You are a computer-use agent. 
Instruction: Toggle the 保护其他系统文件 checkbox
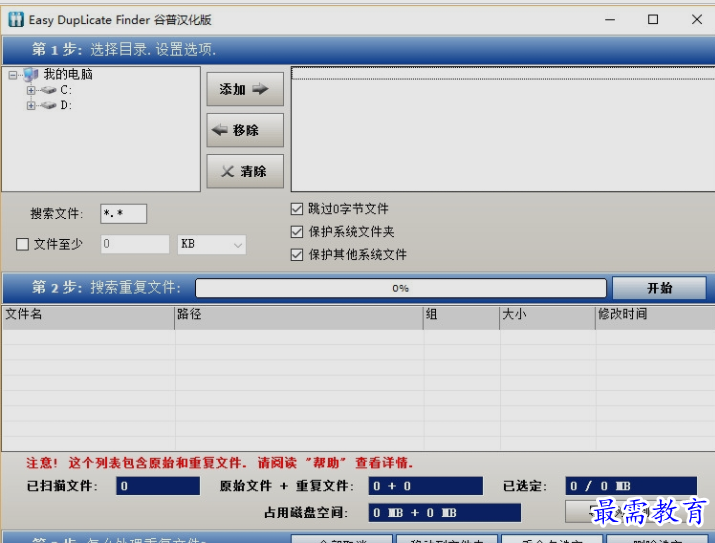click(x=297, y=254)
